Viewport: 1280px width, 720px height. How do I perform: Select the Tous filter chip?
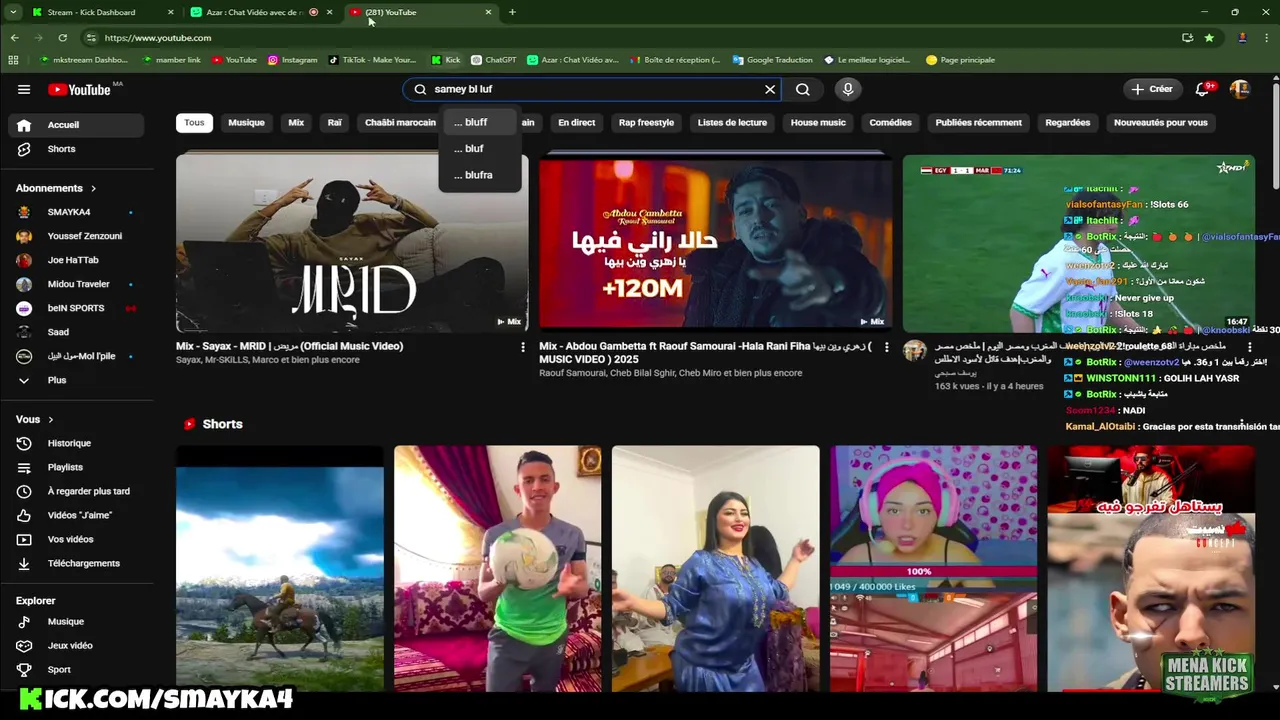click(194, 122)
